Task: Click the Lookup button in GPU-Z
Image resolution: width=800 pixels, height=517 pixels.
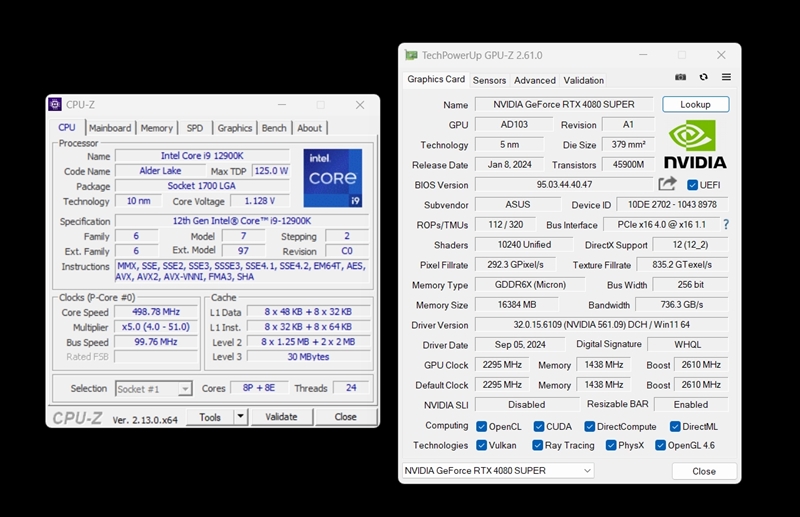Action: (x=695, y=104)
